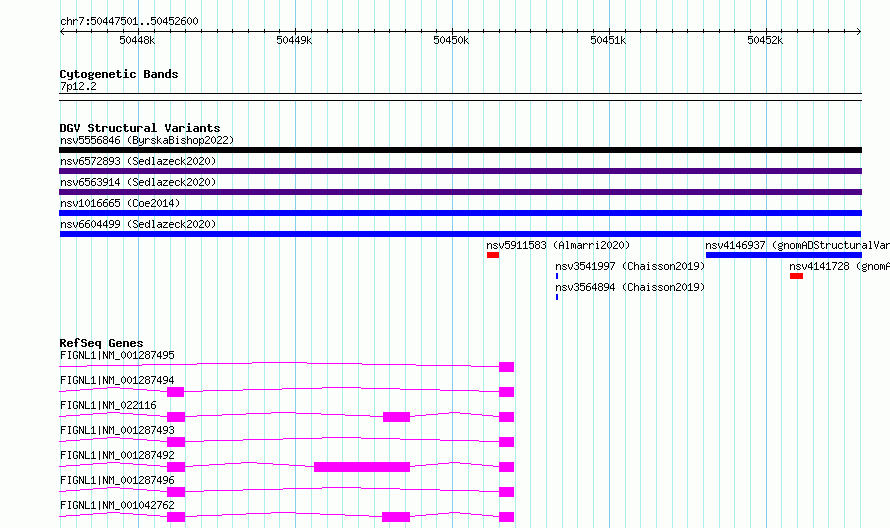Open the FIGNL1|NM_001287496 transcript label
Screen dimensions: 890x528
(x=117, y=480)
